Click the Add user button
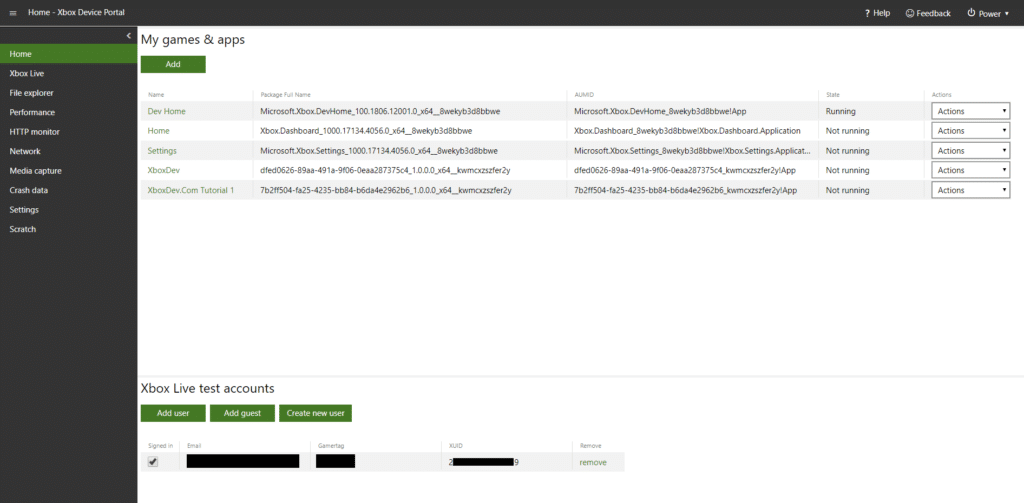Viewport: 1024px width, 503px height. pos(173,413)
